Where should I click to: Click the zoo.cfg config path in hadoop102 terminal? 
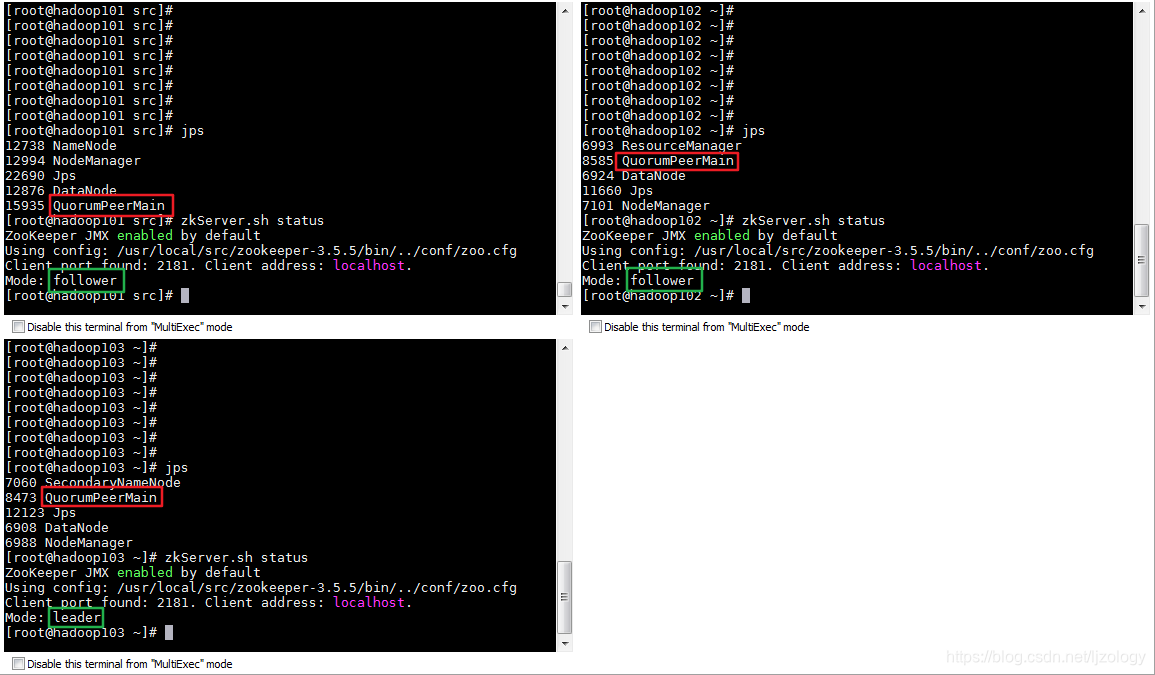(x=894, y=251)
